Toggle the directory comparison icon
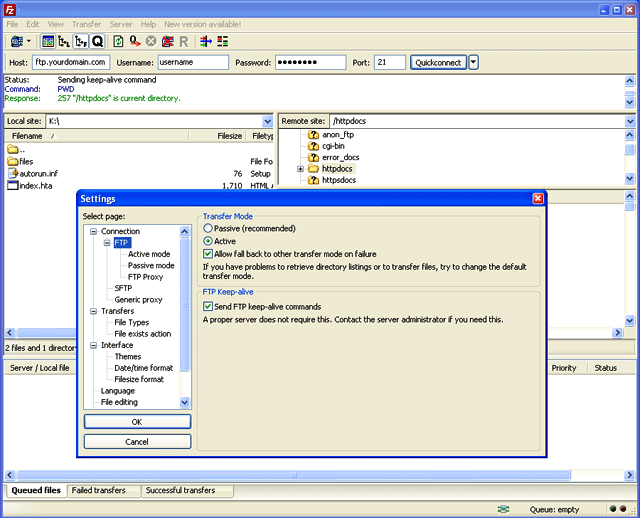 (x=222, y=41)
